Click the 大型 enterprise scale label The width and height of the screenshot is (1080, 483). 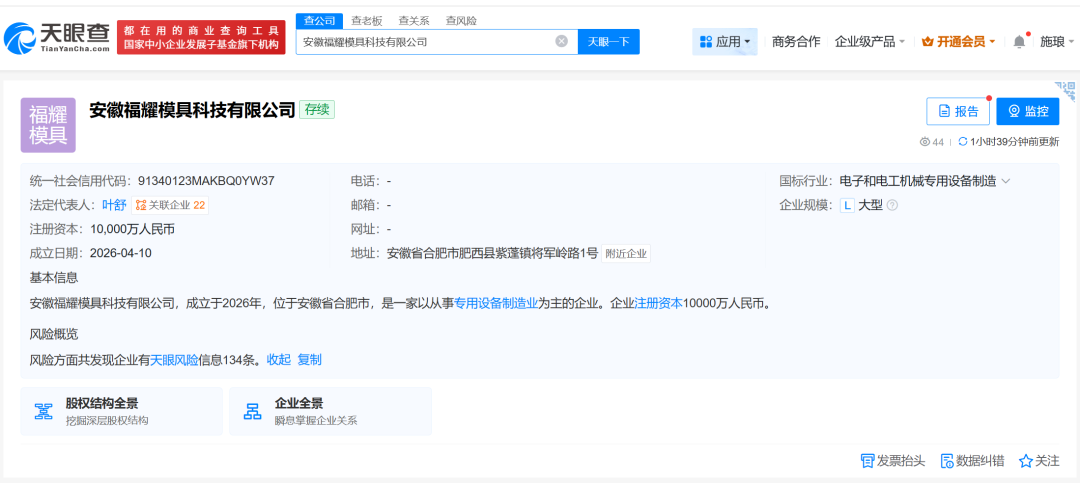[870, 205]
